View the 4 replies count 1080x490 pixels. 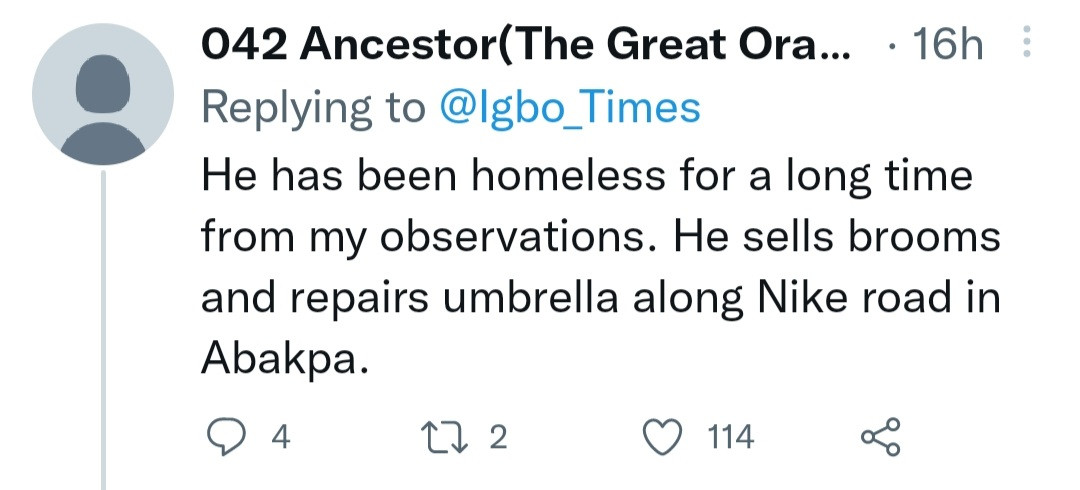[x=280, y=437]
